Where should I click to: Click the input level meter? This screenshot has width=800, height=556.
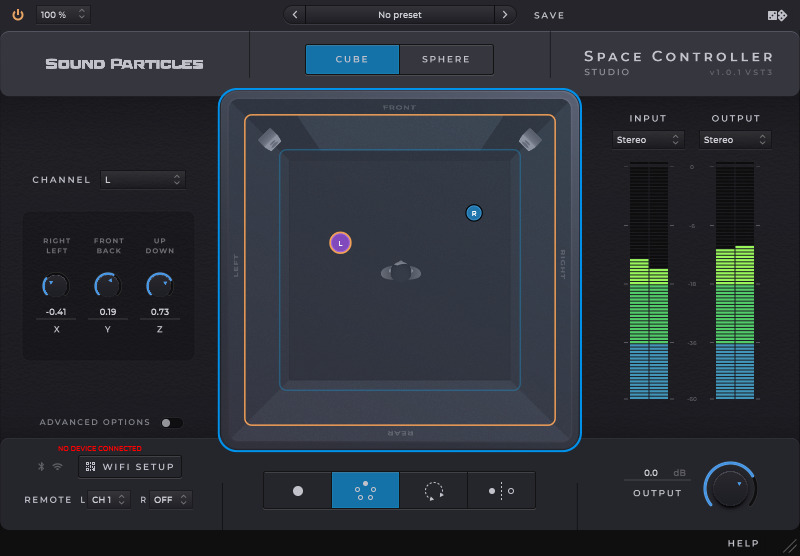click(648, 281)
